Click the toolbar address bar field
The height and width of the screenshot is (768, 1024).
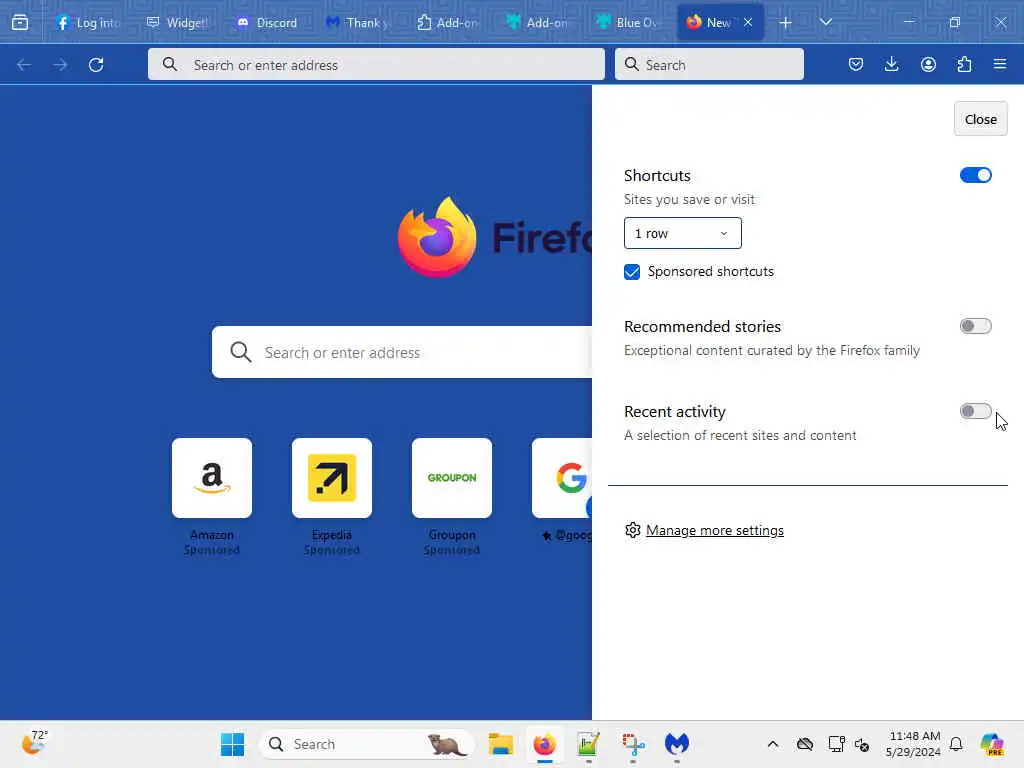click(376, 65)
